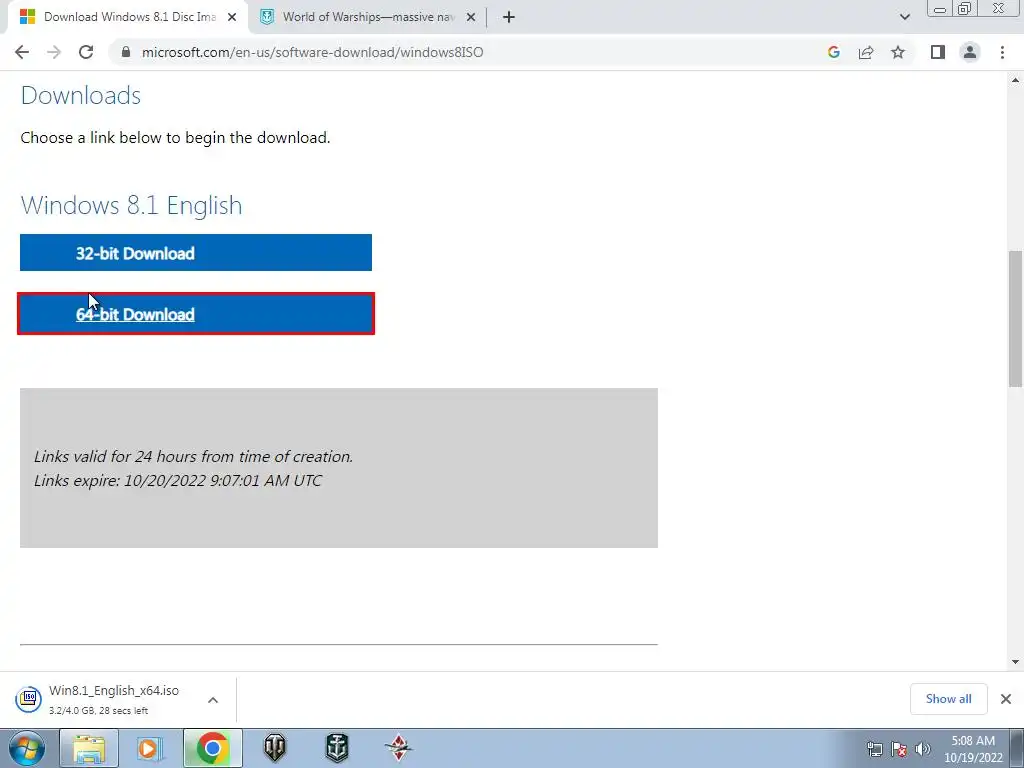
Task: Open Windows Explorer from taskbar
Action: [89, 748]
